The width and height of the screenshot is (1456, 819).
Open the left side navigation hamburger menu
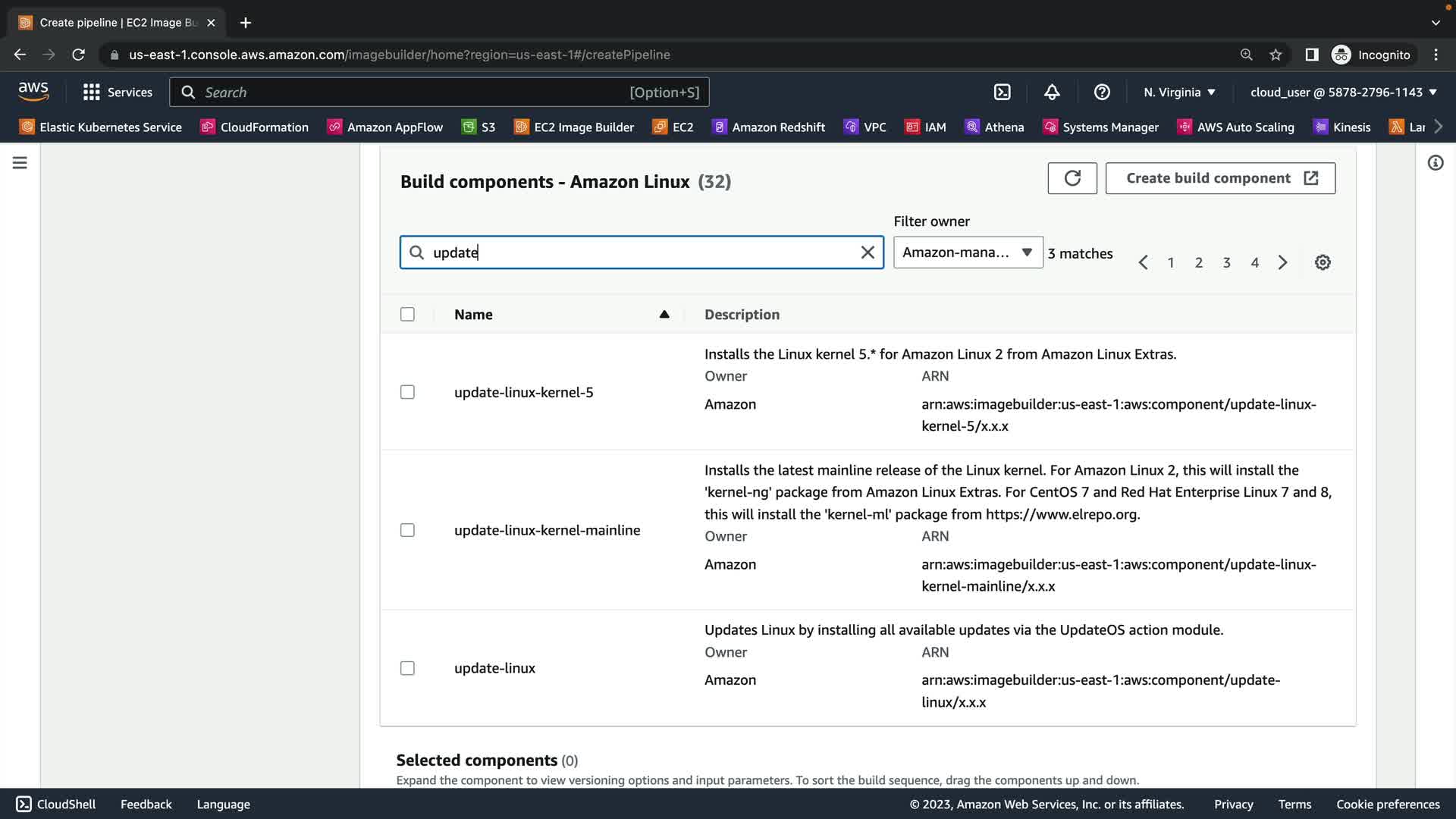point(20,163)
